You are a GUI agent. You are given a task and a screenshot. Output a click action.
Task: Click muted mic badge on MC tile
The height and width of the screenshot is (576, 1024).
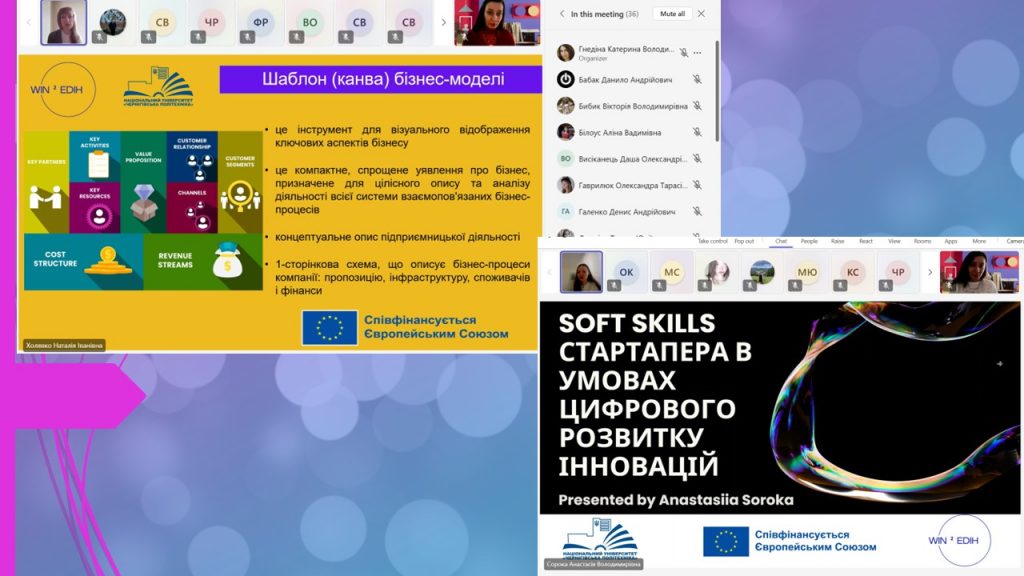659,285
